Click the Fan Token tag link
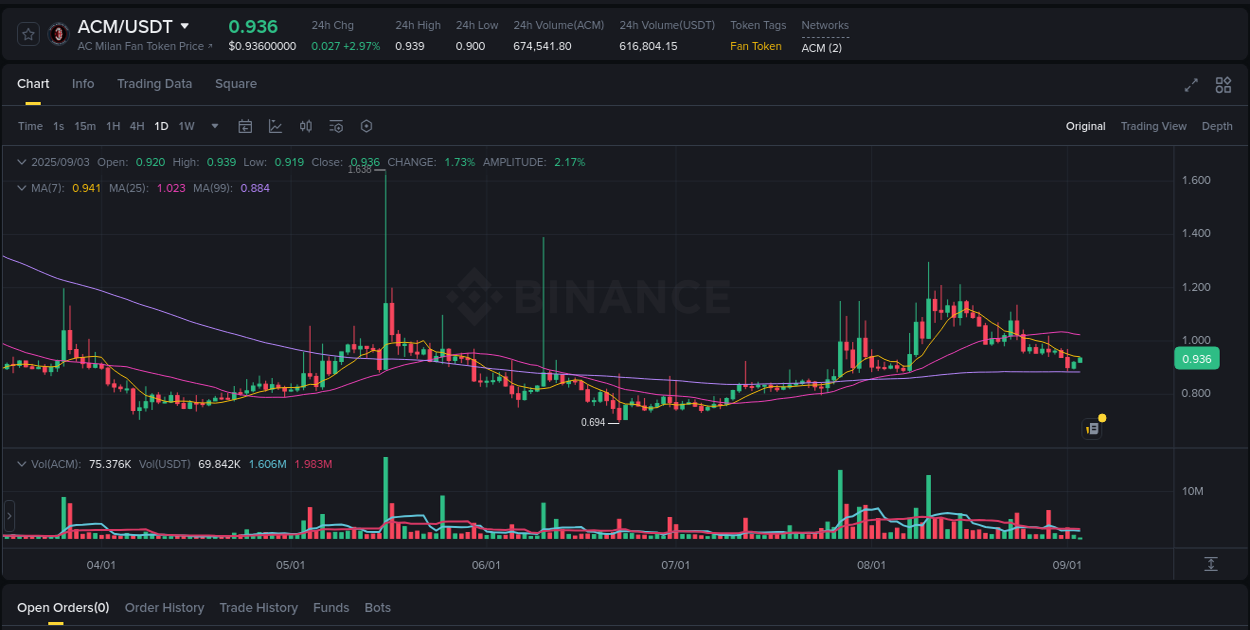Image resolution: width=1250 pixels, height=630 pixels. [755, 46]
